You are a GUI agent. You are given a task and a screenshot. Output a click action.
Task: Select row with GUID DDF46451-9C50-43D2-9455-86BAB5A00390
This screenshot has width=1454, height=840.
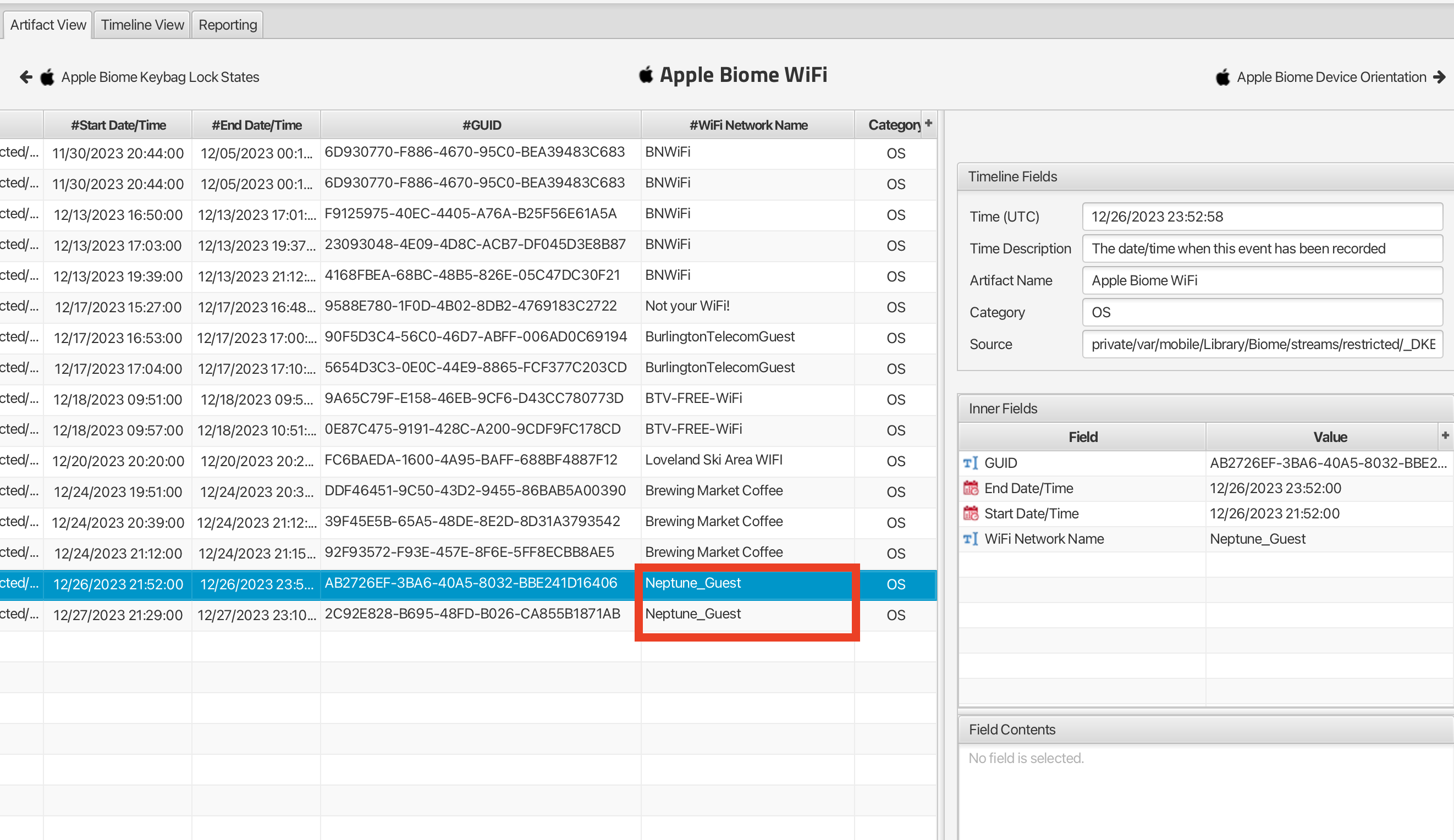point(467,491)
